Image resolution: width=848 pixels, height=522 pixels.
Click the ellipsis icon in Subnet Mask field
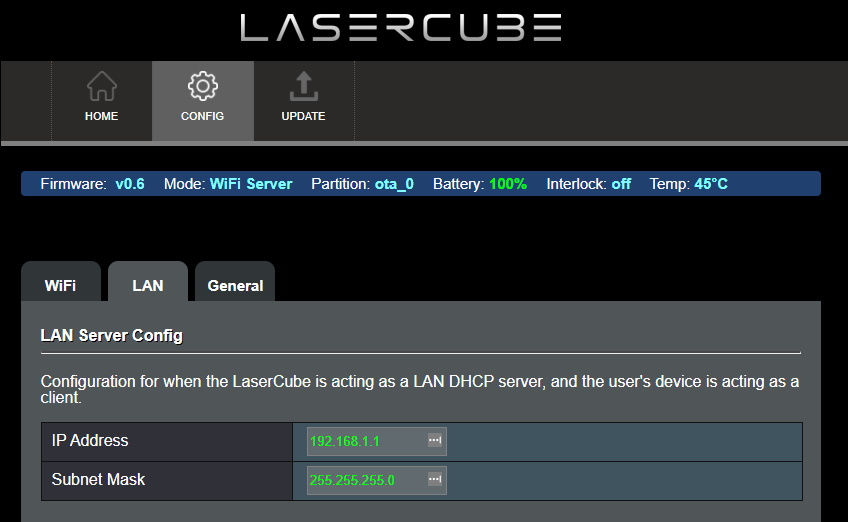(434, 480)
